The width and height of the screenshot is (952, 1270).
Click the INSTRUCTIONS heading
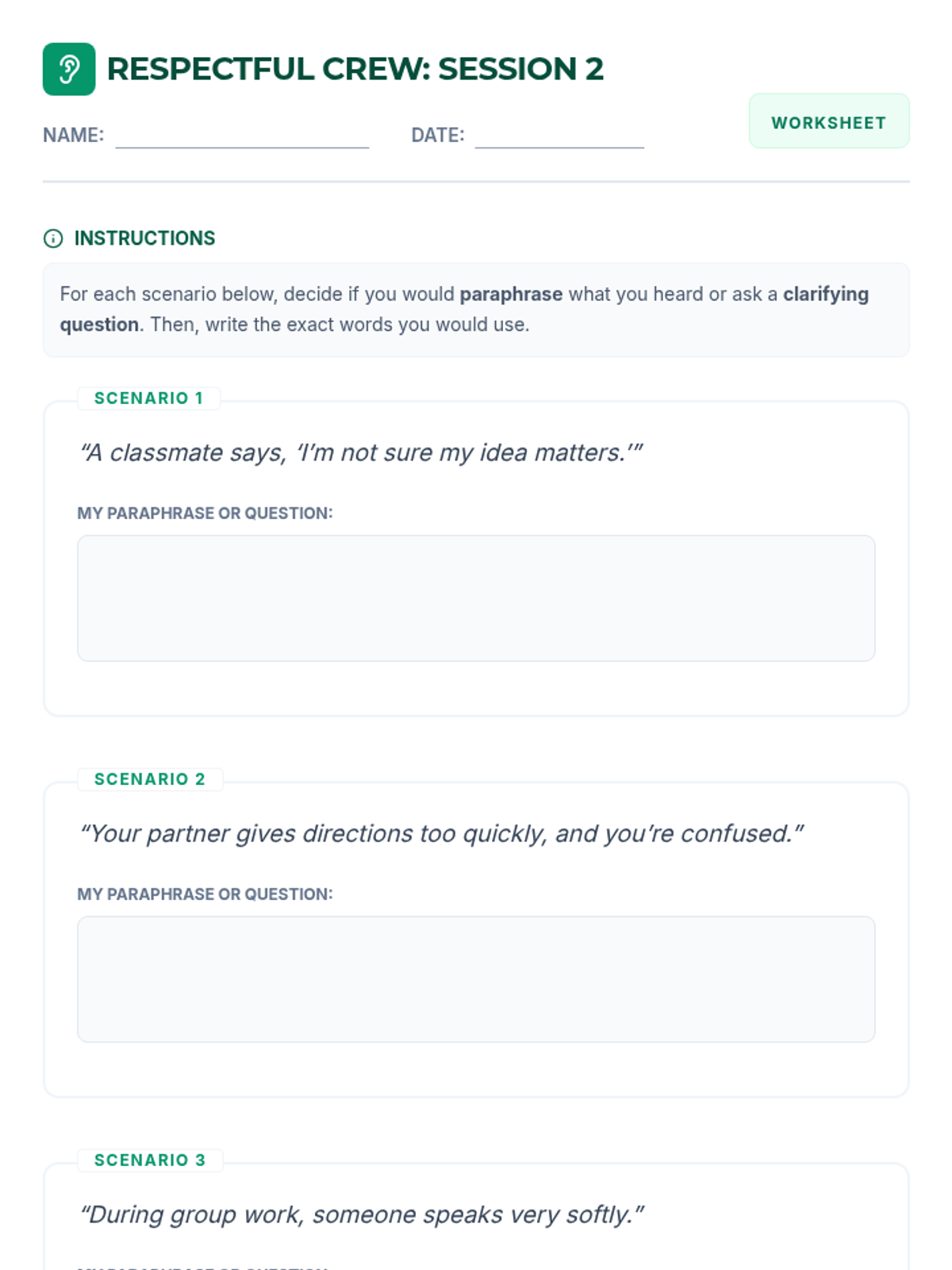click(144, 238)
